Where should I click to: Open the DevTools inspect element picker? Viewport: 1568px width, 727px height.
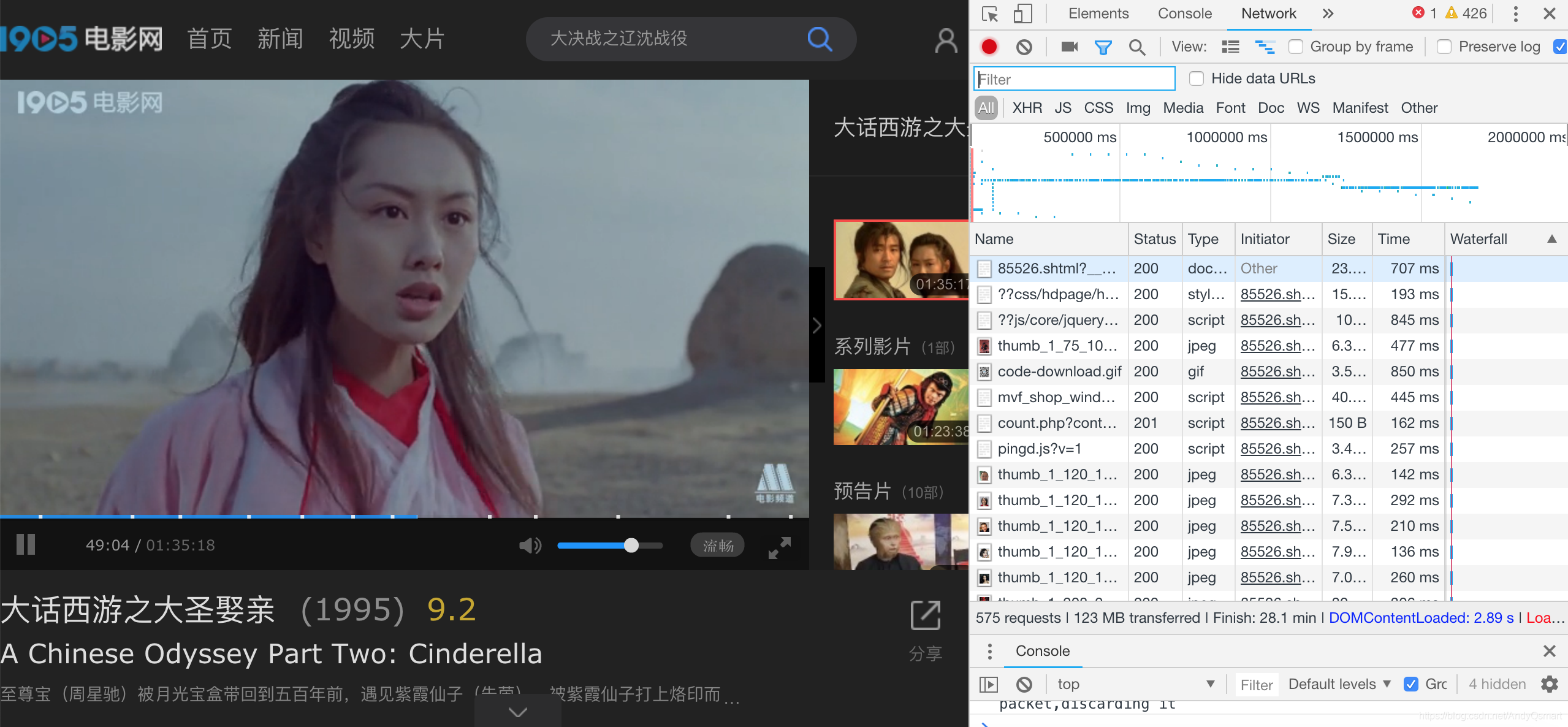[x=989, y=13]
